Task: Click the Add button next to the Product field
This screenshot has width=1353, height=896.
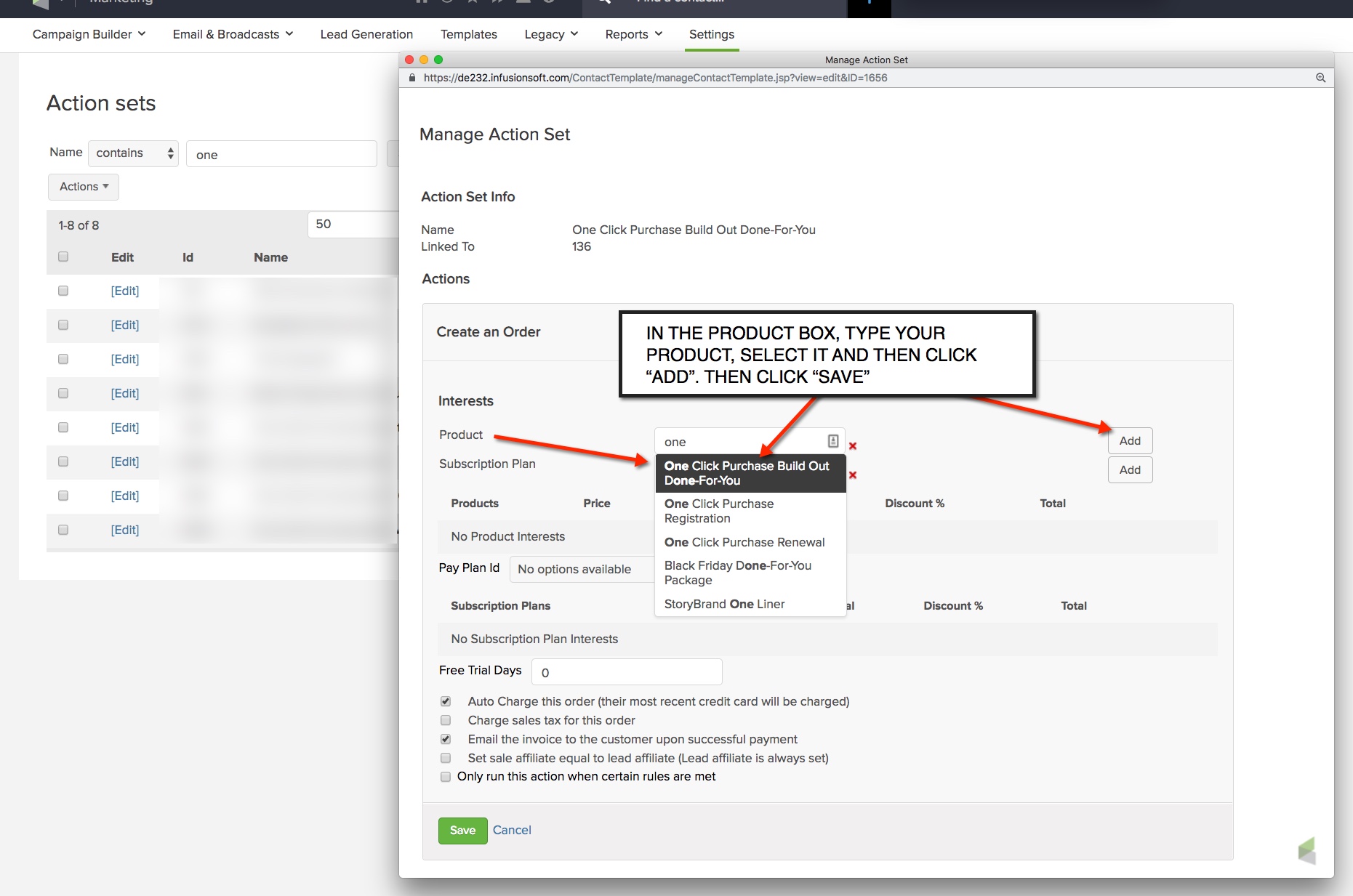Action: [x=1129, y=440]
